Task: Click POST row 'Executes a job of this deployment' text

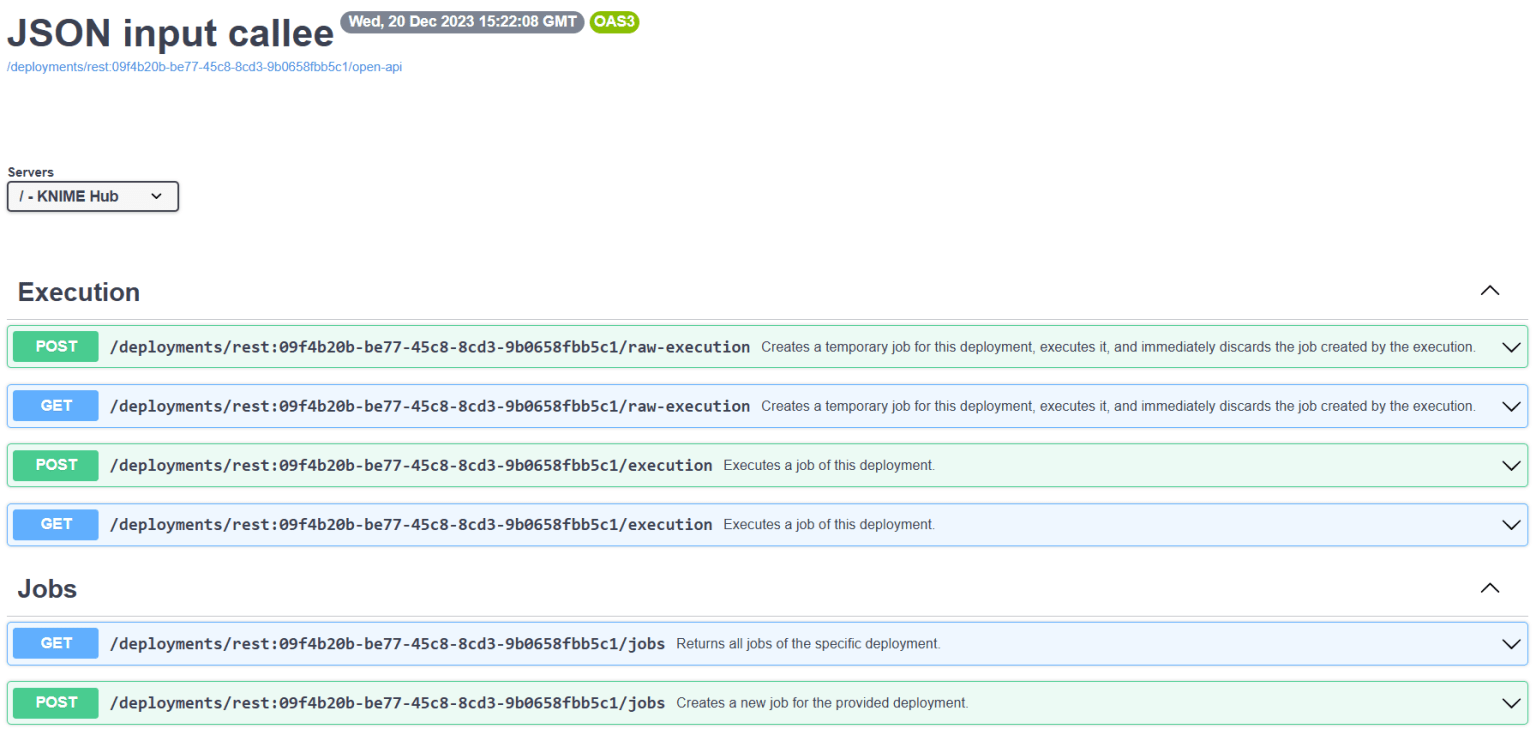Action: tap(829, 465)
